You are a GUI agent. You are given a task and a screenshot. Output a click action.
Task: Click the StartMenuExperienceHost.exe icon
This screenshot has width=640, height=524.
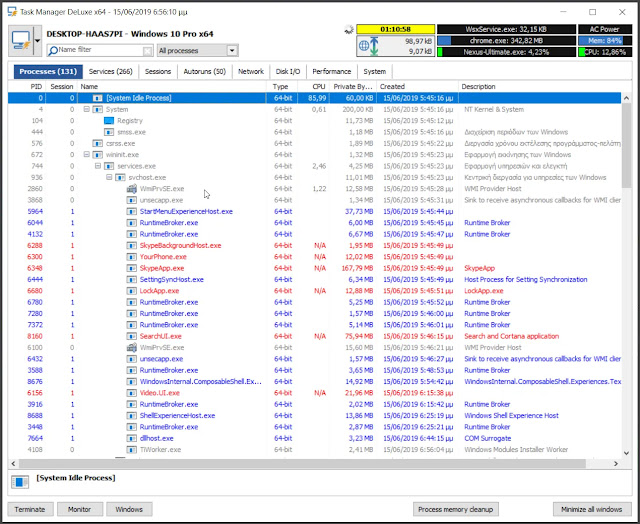131,211
